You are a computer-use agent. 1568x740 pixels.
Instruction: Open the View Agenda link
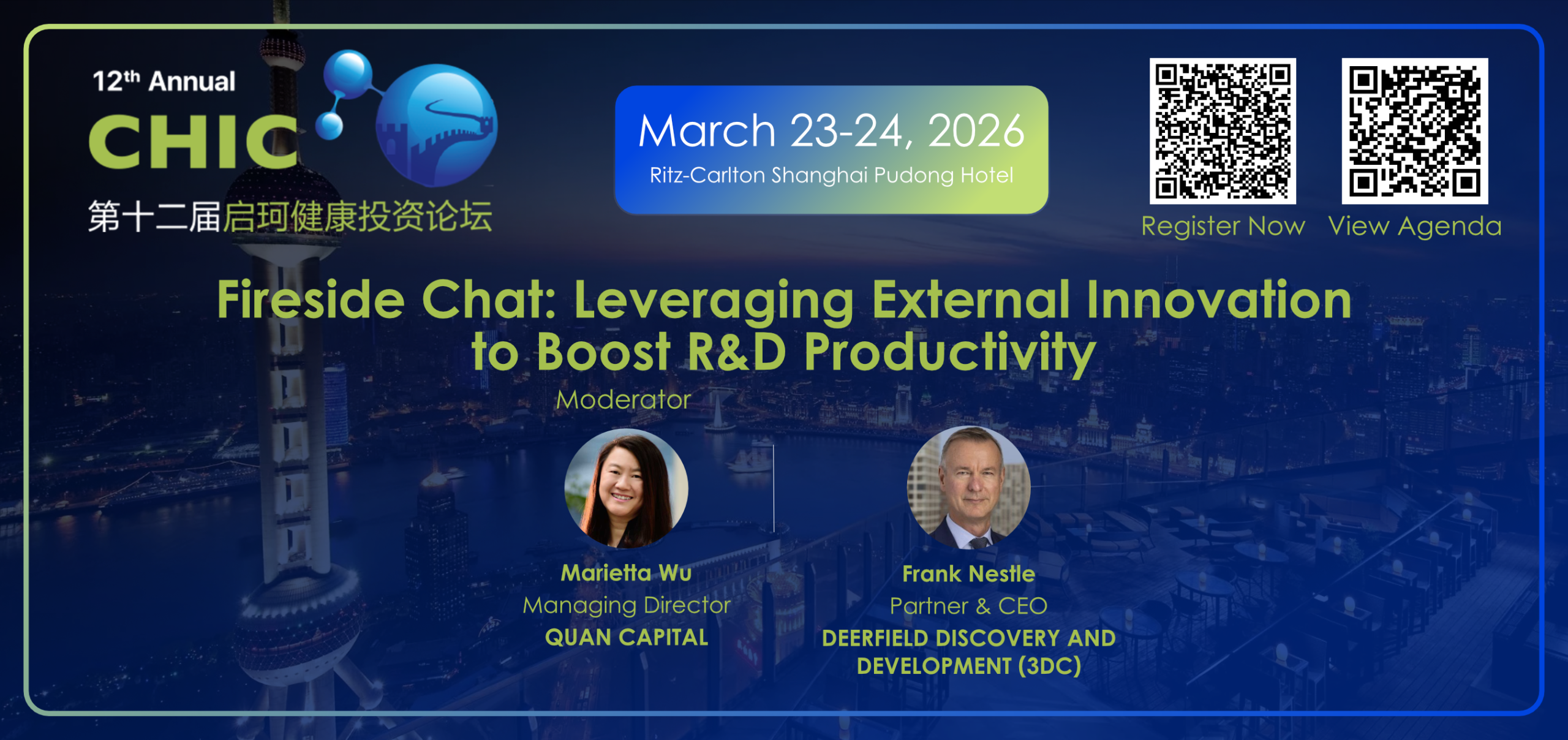tap(1414, 226)
